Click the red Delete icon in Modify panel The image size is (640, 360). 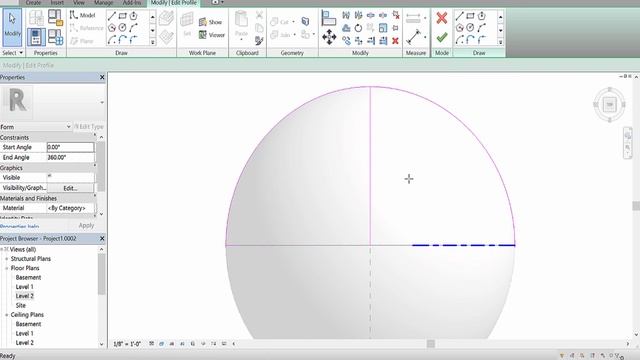point(395,40)
